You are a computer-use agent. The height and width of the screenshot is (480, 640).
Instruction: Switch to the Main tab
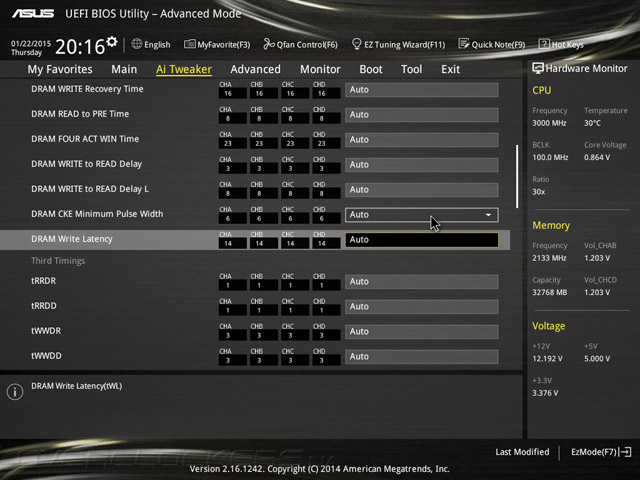pyautogui.click(x=124, y=69)
